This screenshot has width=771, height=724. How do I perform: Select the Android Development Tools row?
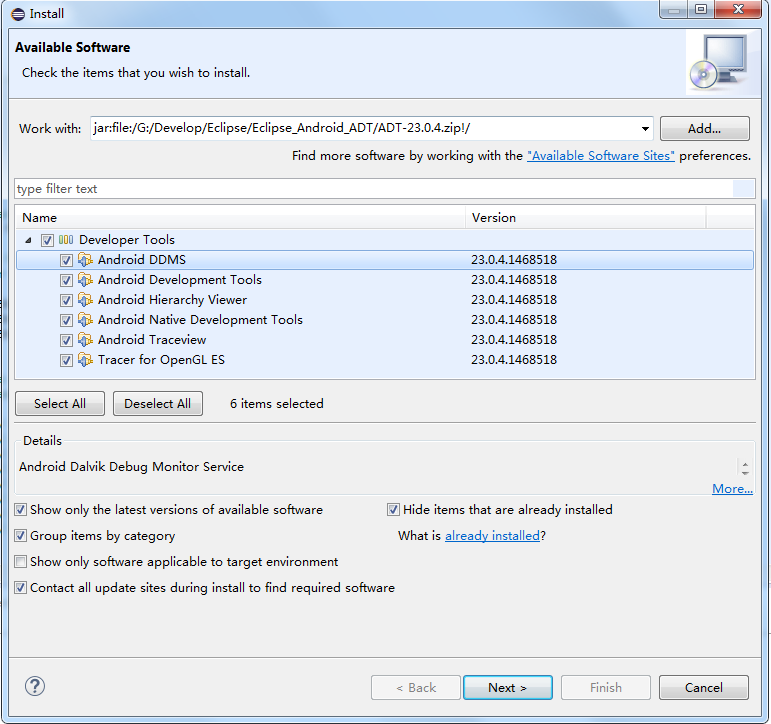pyautogui.click(x=385, y=280)
